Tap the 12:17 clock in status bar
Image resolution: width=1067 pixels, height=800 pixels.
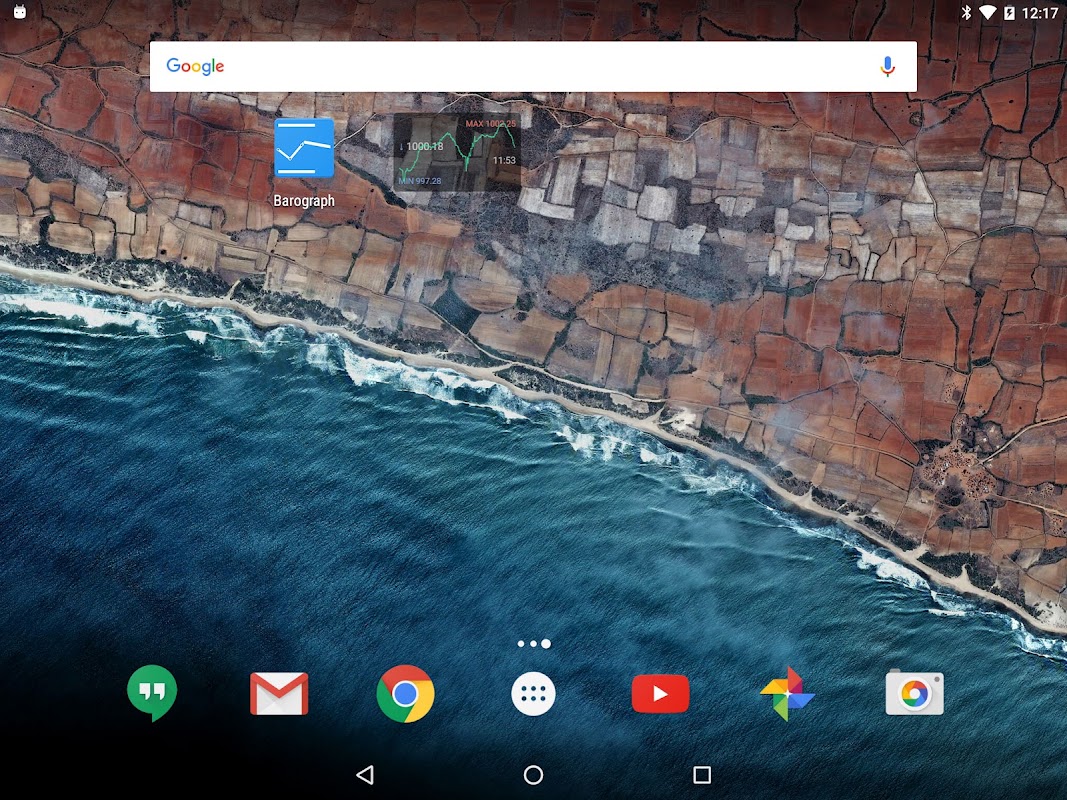pos(1040,13)
